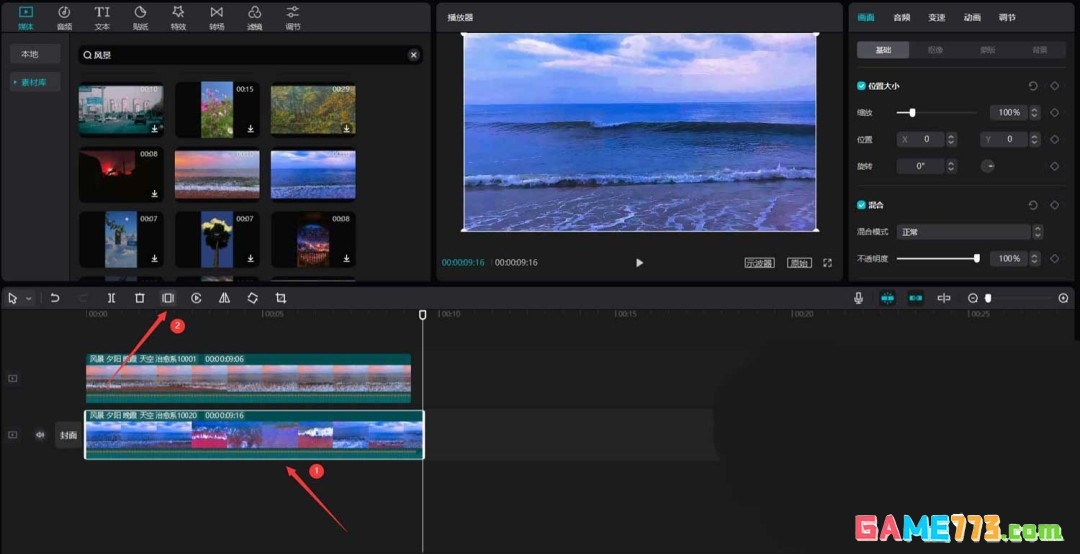
Task: Open fullscreen preview in the player
Action: 827,263
